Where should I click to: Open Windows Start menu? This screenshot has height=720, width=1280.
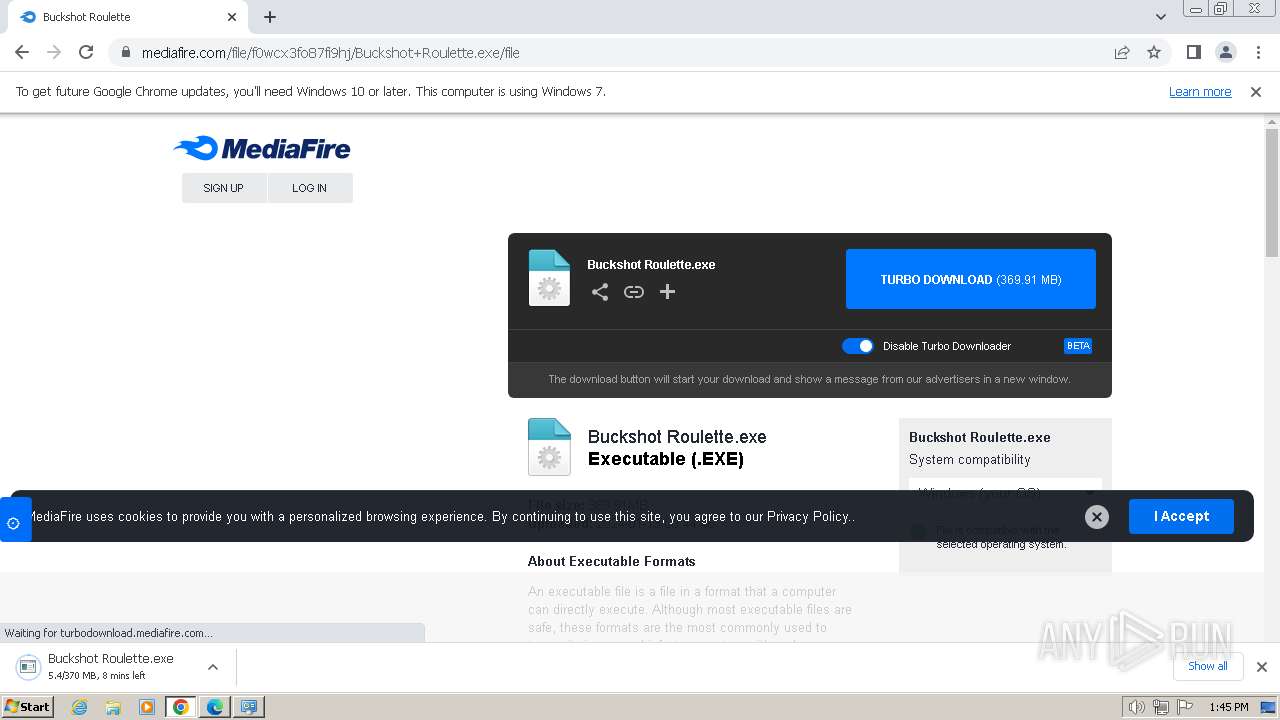pos(28,707)
